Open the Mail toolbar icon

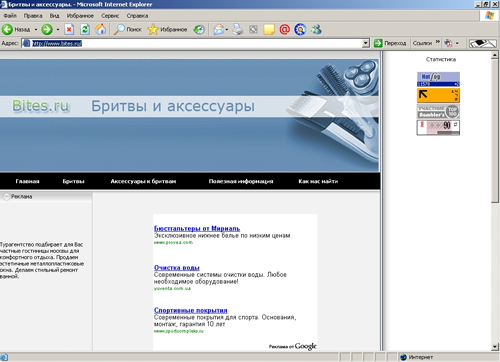[219, 30]
